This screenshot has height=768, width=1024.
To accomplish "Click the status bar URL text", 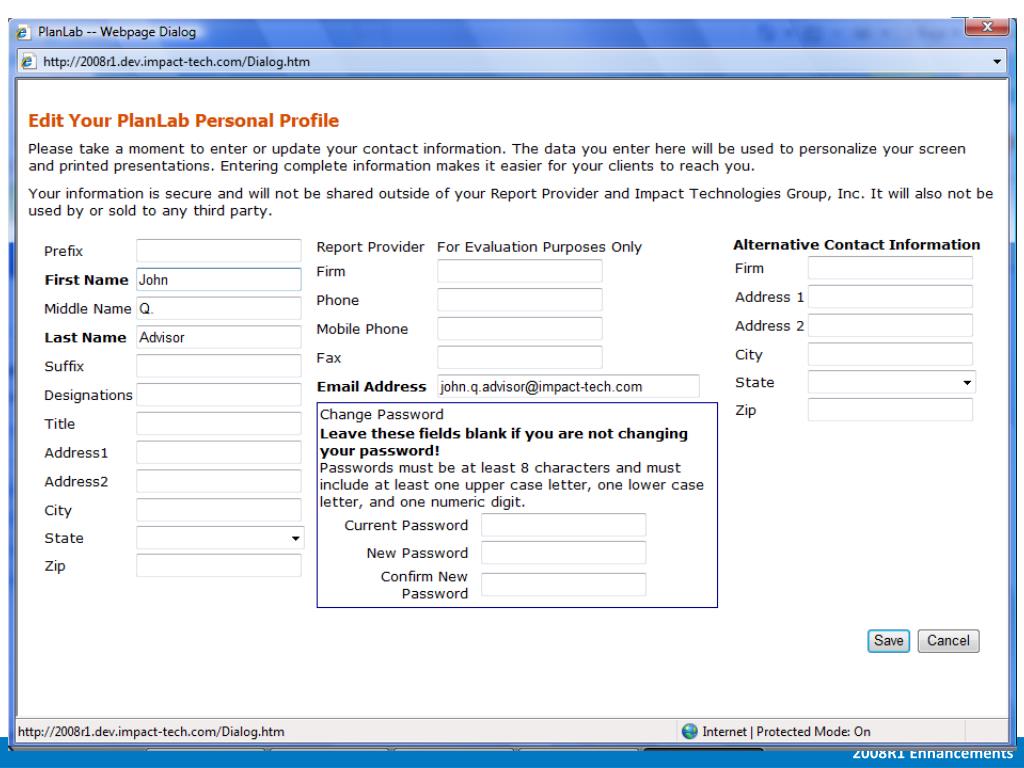I will [x=151, y=731].
